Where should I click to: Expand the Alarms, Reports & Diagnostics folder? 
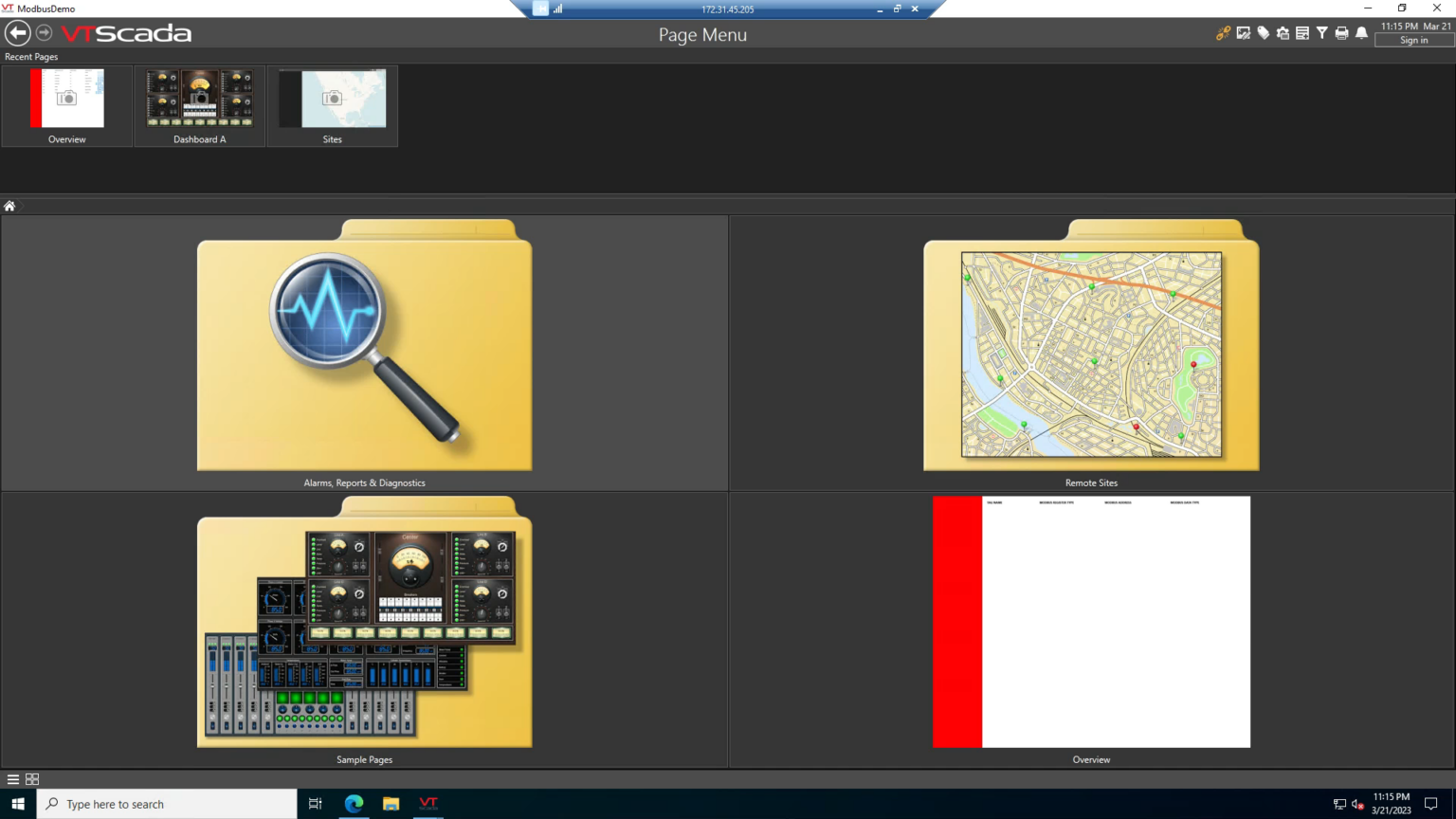[x=364, y=353]
